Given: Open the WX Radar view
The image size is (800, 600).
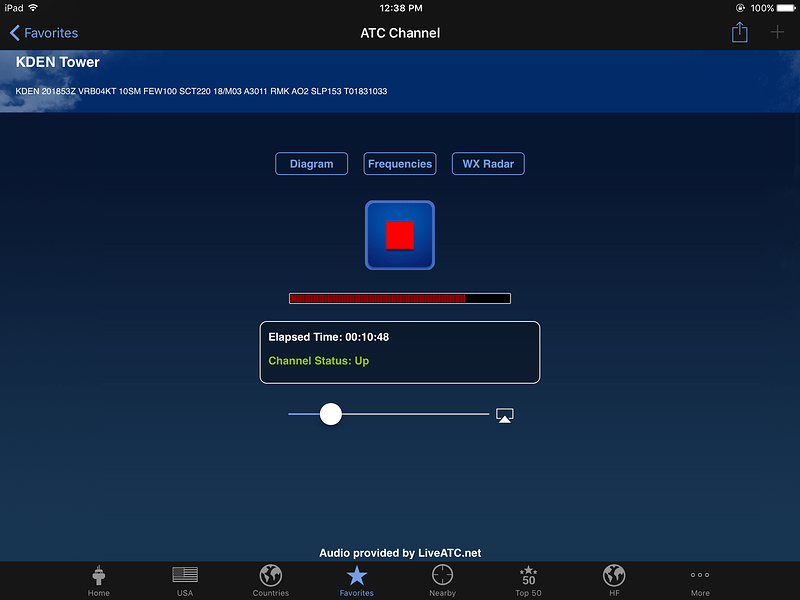Looking at the screenshot, I should 488,164.
